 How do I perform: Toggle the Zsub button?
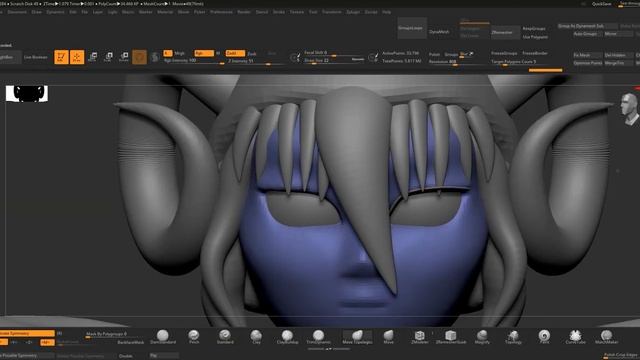252,53
